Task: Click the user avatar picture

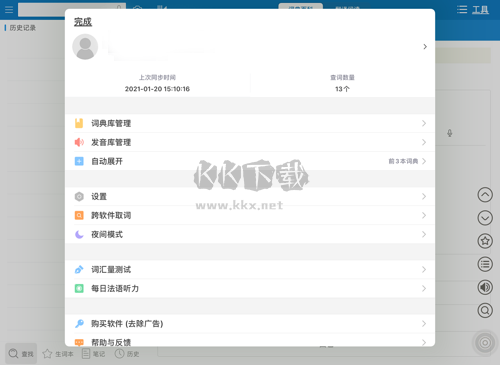Action: 85,47
